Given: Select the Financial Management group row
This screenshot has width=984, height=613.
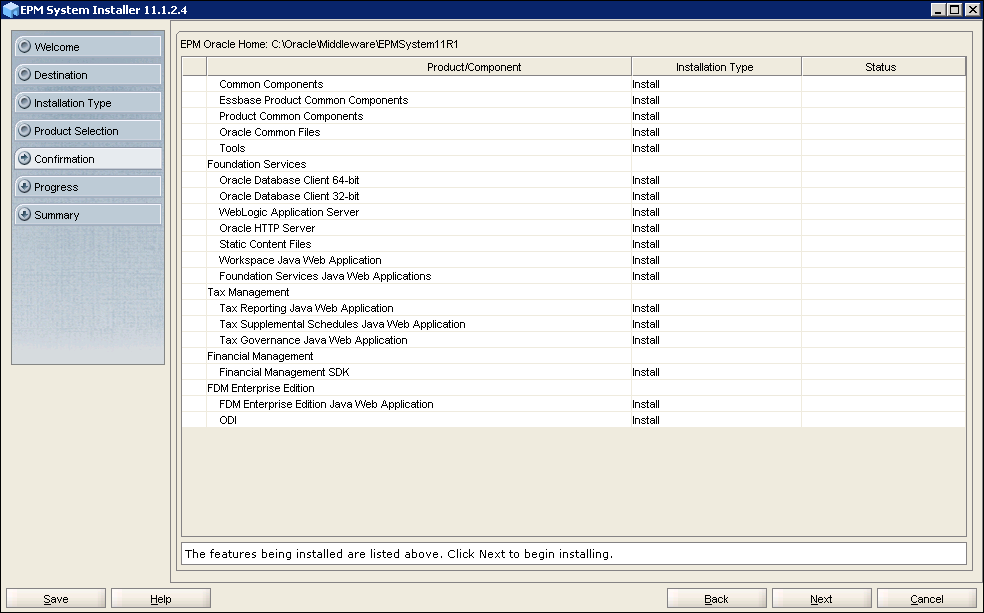Looking at the screenshot, I should [574, 356].
